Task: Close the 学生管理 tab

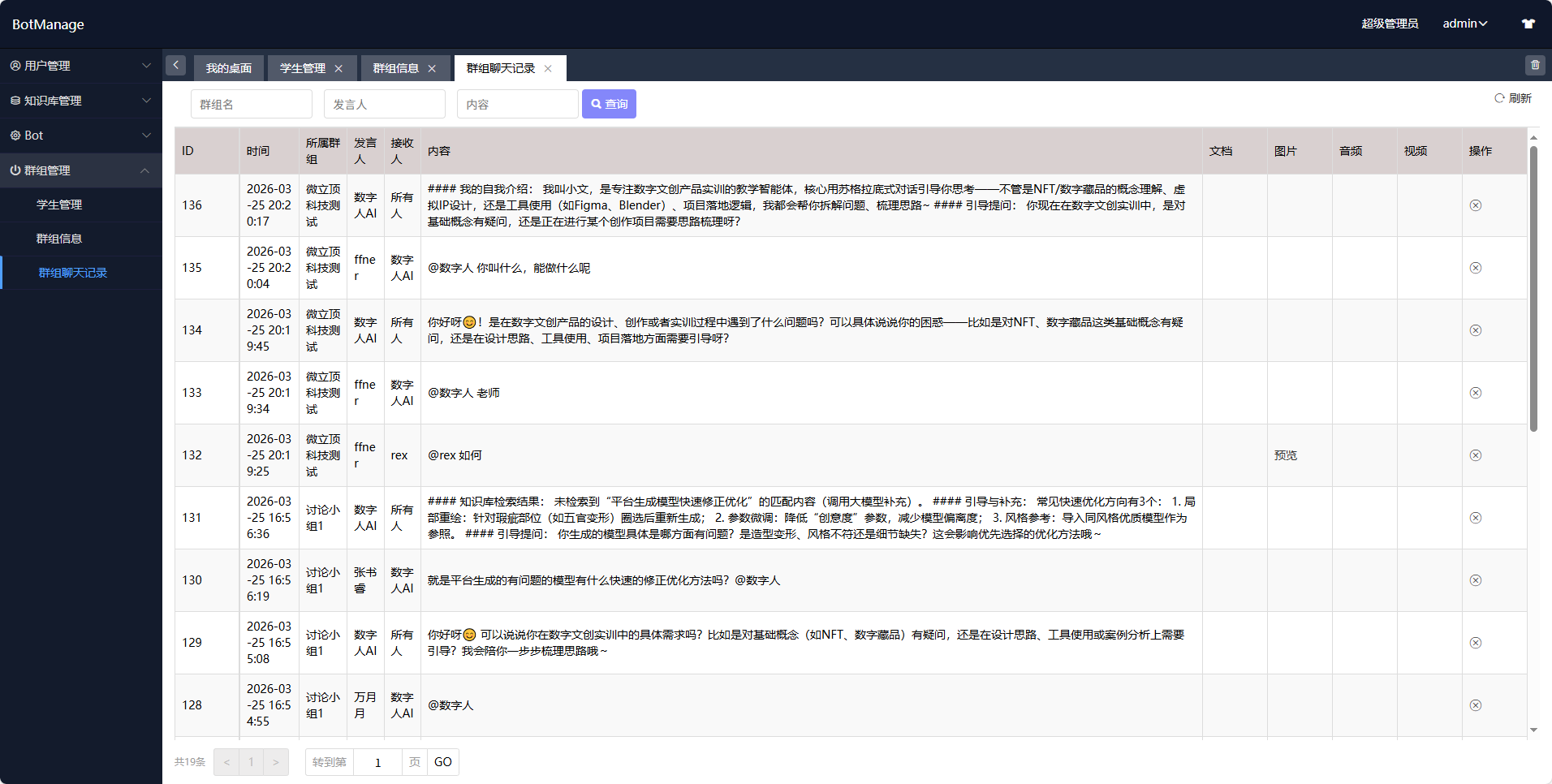Action: tap(338, 69)
